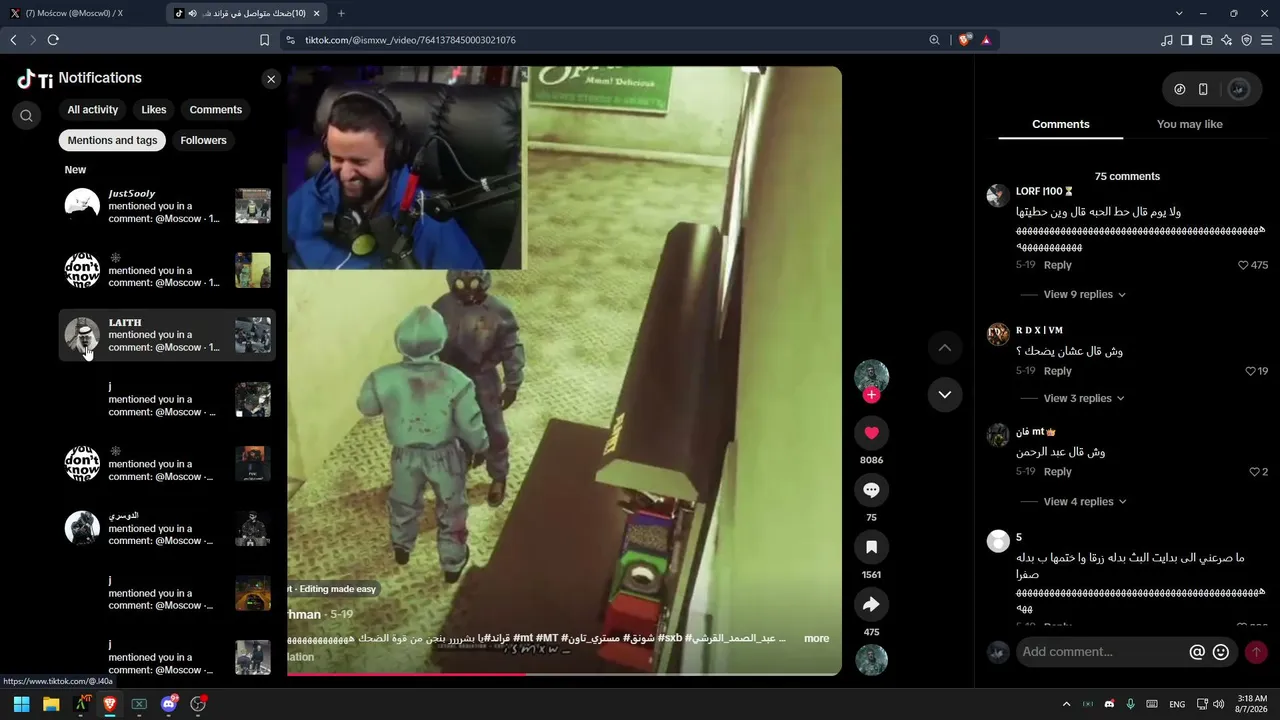Expand the video caption with more
Screen dimensions: 1280x720
(816, 638)
